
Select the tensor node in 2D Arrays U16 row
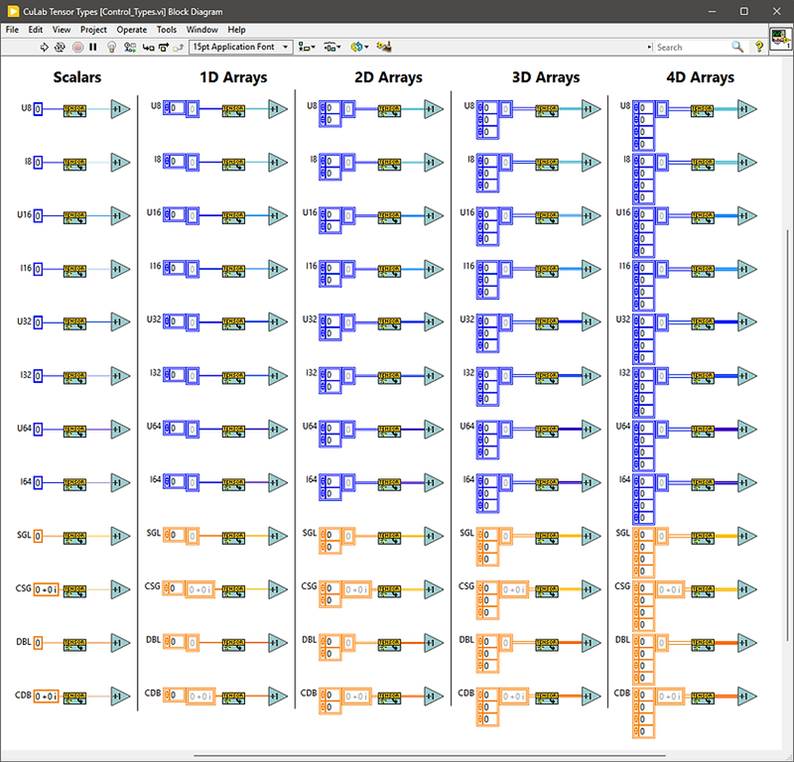(389, 217)
